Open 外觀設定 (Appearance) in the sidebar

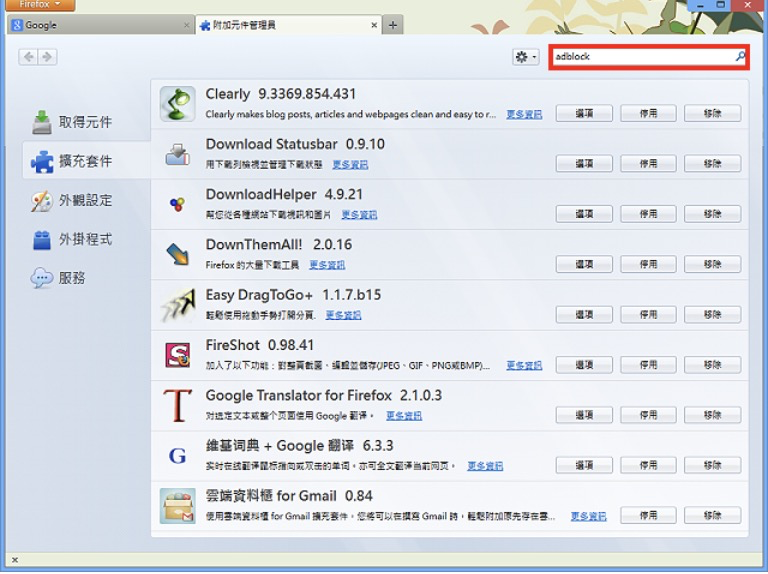tap(72, 200)
